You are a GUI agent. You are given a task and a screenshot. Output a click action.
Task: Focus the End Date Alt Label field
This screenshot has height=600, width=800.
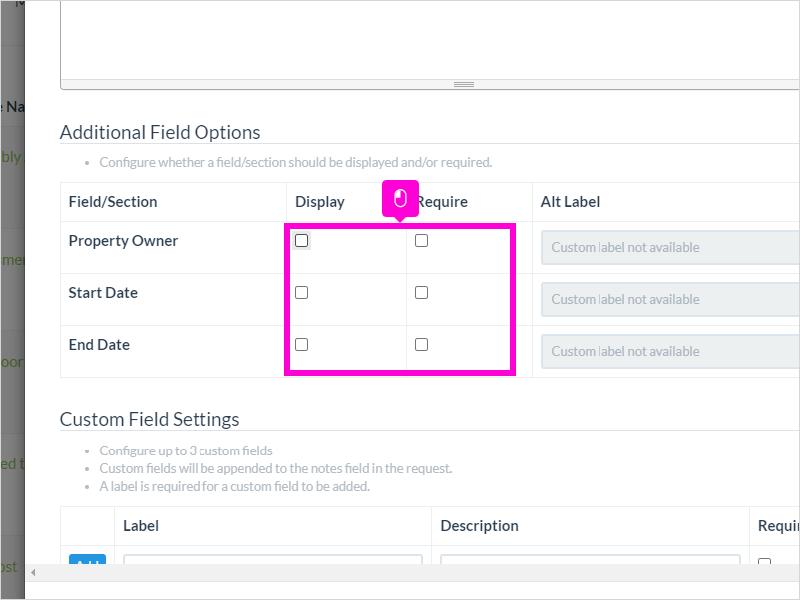click(670, 352)
